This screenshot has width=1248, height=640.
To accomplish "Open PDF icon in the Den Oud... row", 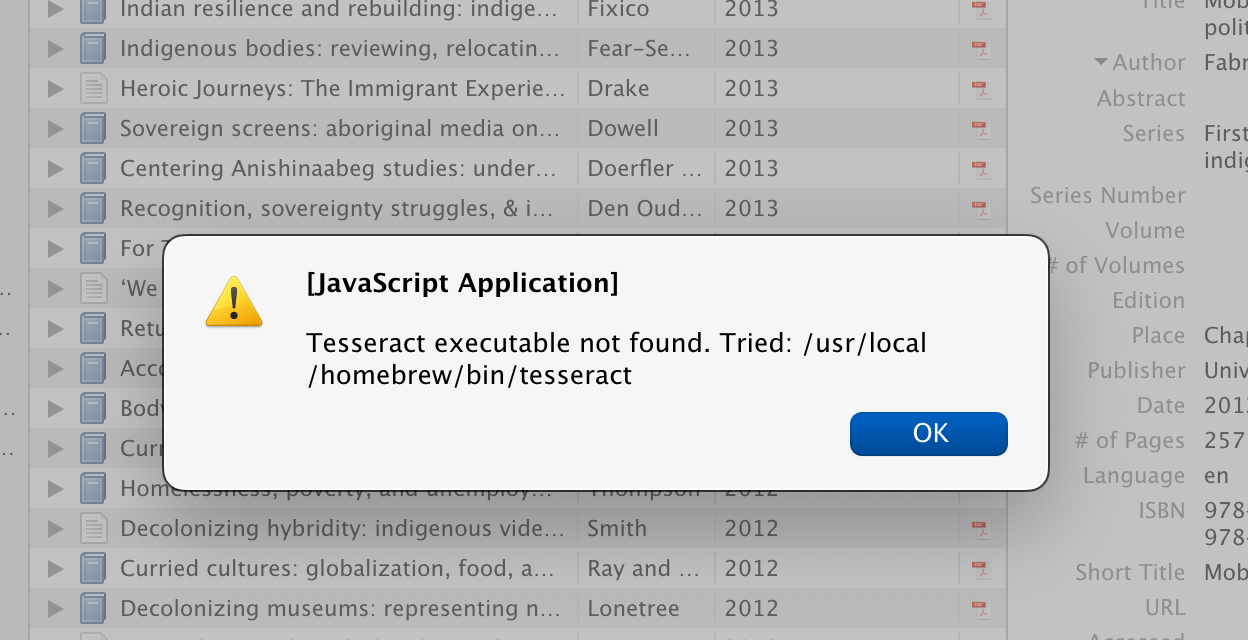I will [x=980, y=208].
